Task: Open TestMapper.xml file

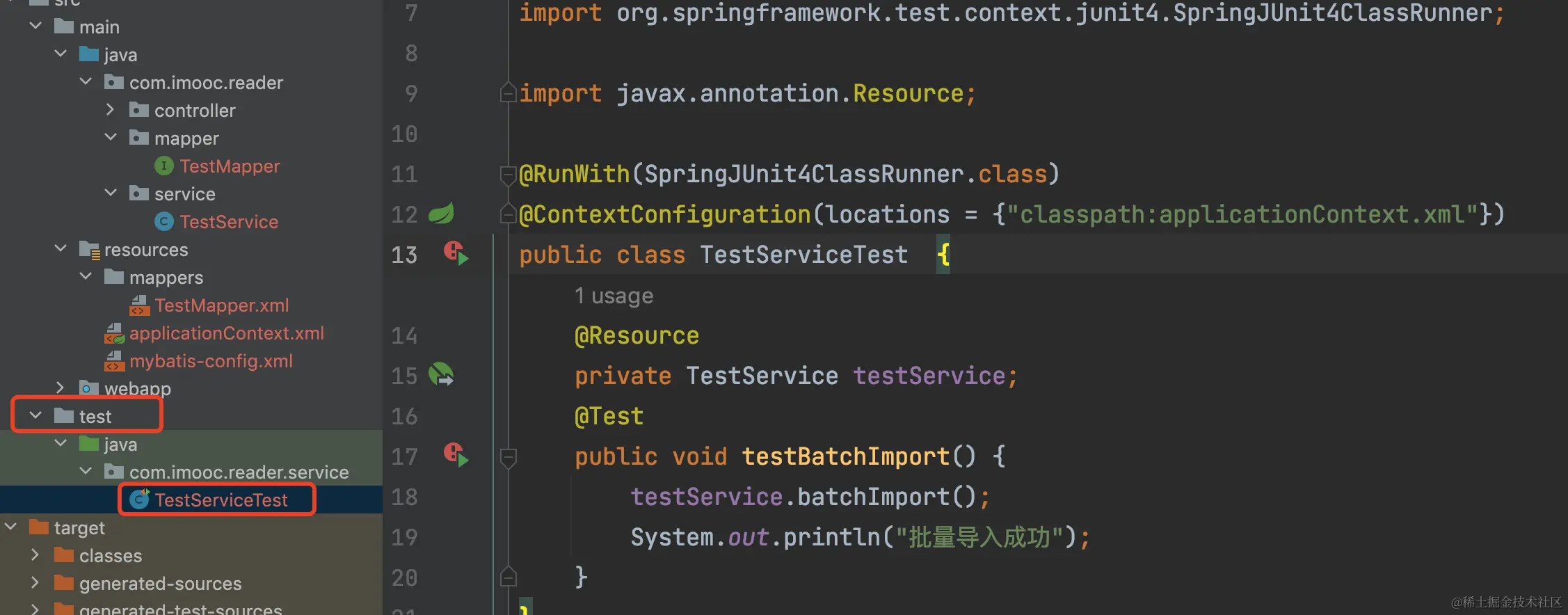Action: point(221,305)
